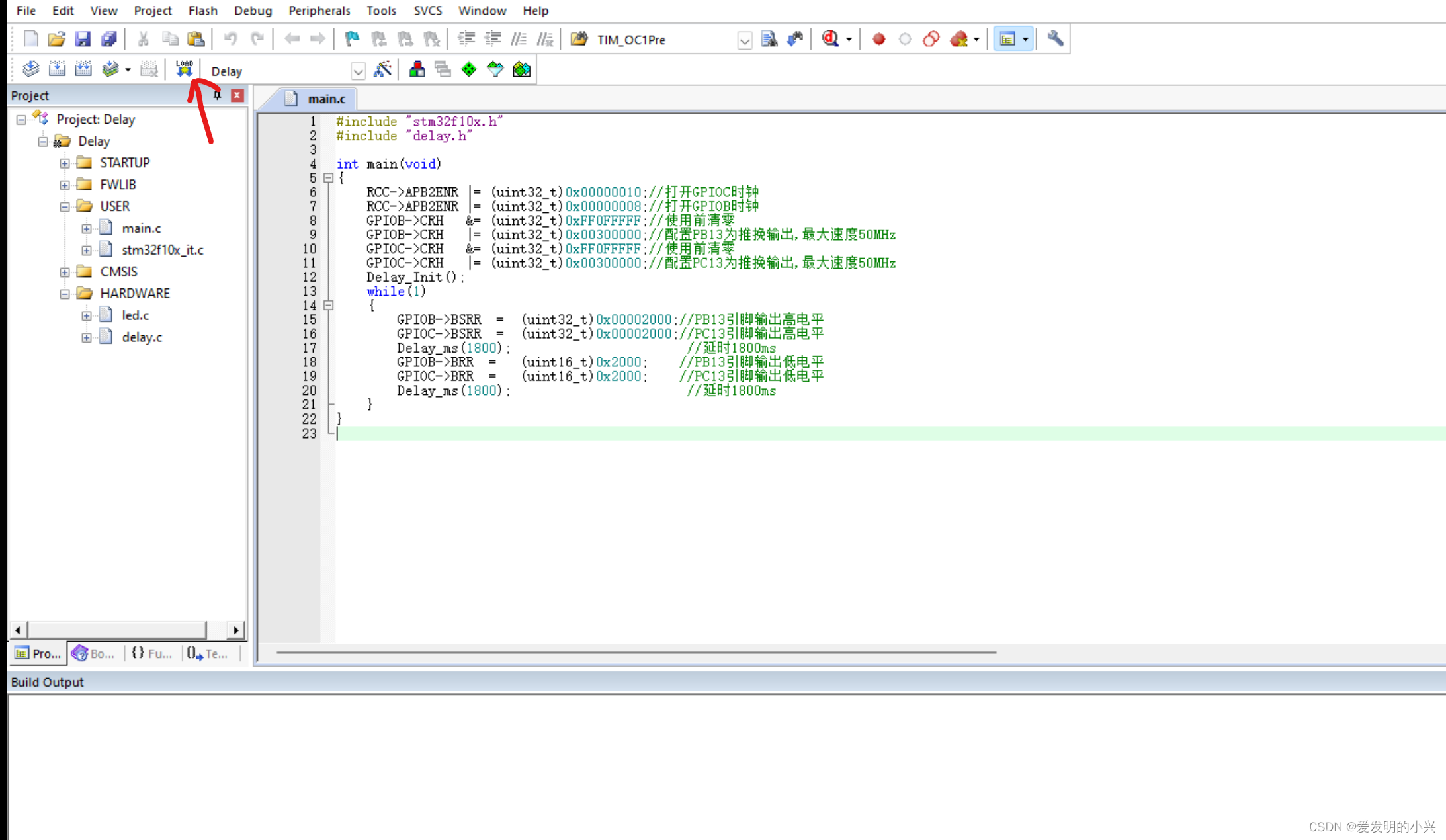Expand the CMSIS folder
The width and height of the screenshot is (1446, 840).
tap(64, 272)
